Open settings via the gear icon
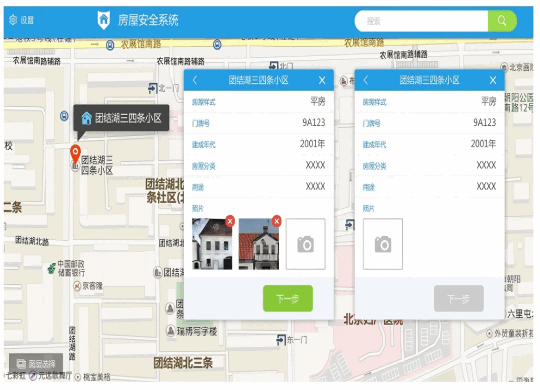The width and height of the screenshot is (540, 390). point(13,20)
